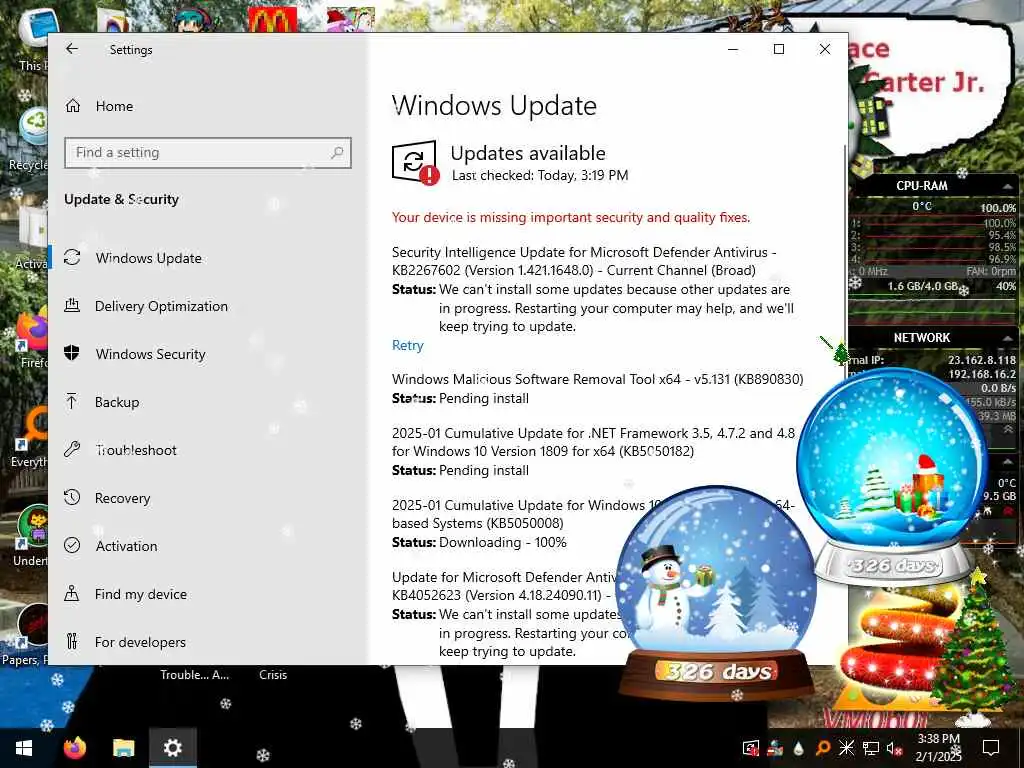Click the gifts snow globe showing 326 days
This screenshot has width=1024, height=768.
[893, 475]
